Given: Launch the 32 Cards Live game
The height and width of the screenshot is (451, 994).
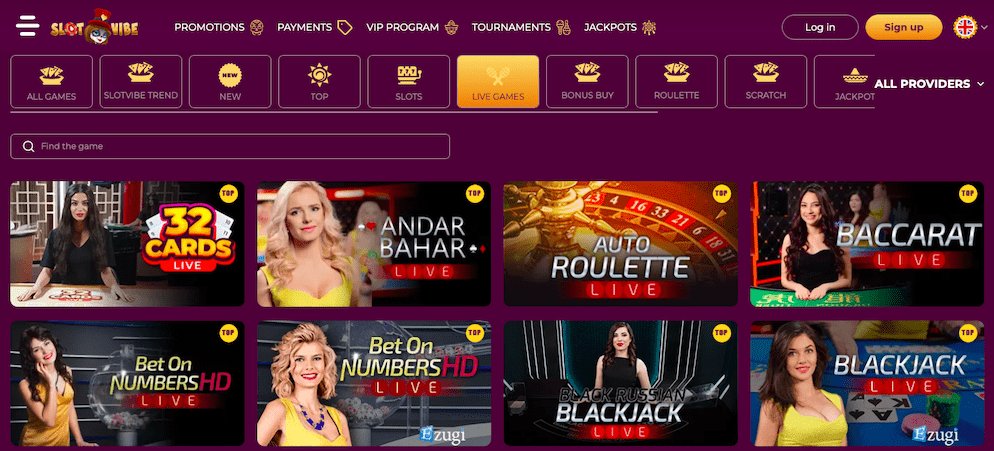Looking at the screenshot, I should (x=127, y=244).
